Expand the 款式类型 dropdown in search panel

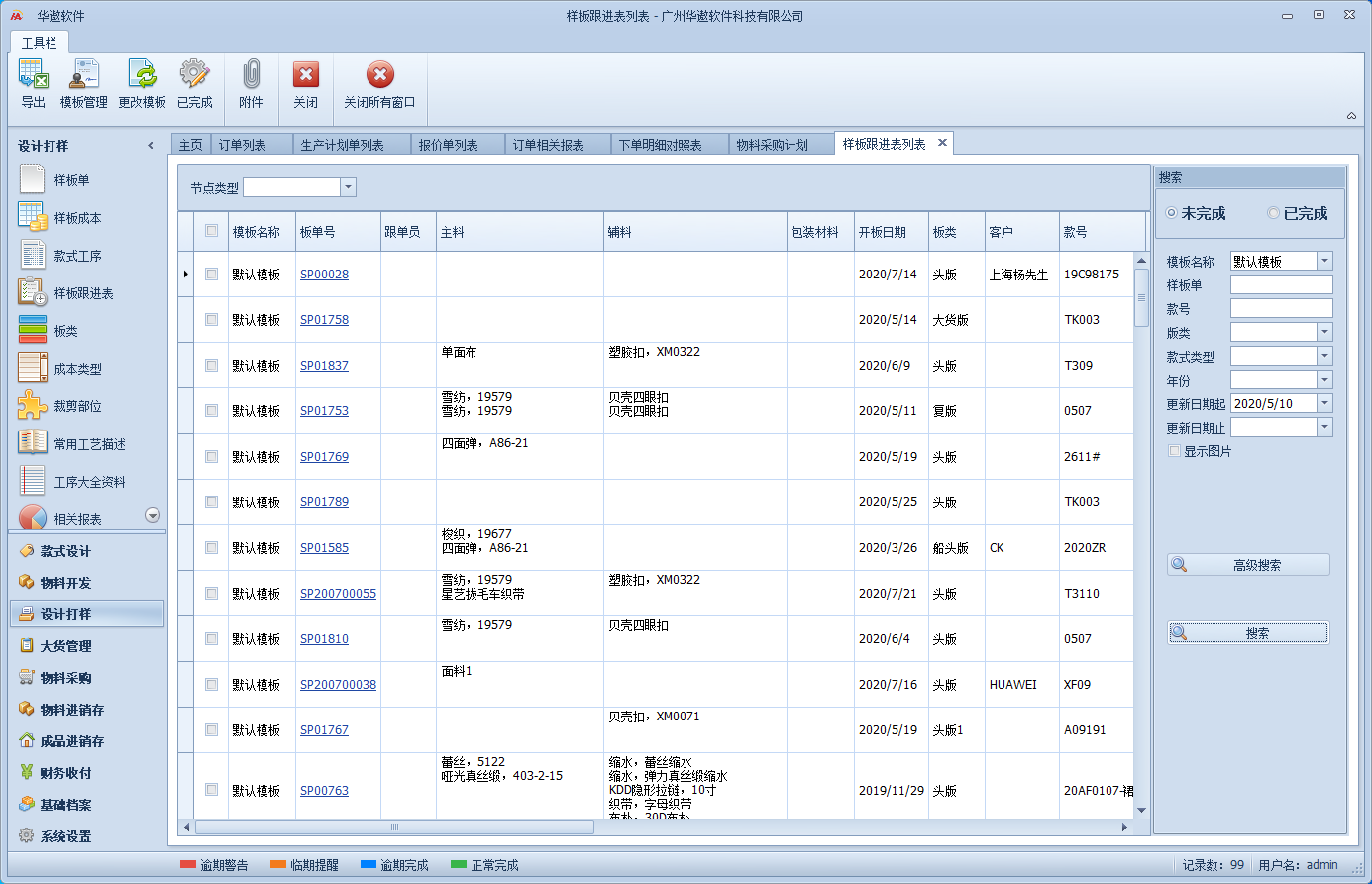point(1324,356)
